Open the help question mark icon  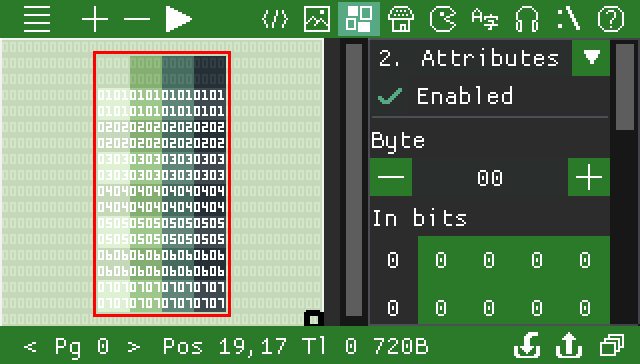coord(611,19)
